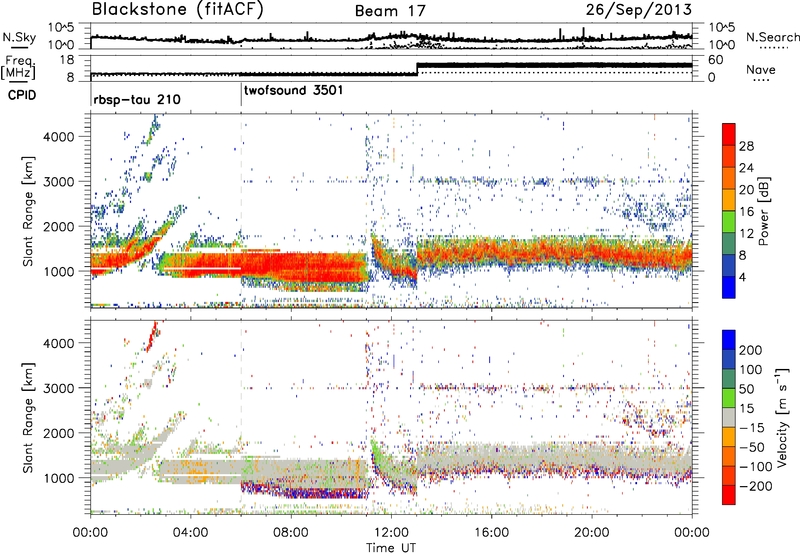Click the "28" tick on Power color bar
Screen dimensions: 800x554
tap(746, 146)
